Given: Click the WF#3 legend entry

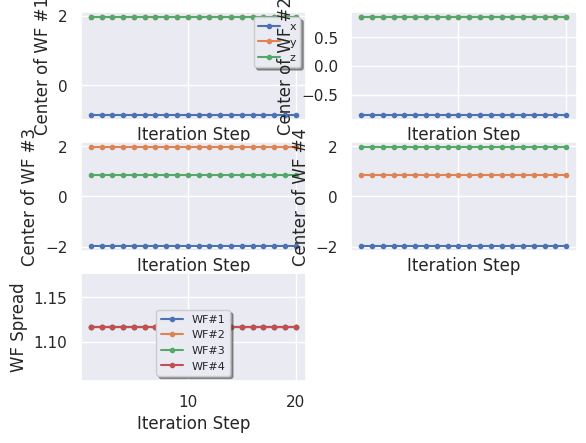Looking at the screenshot, I should (x=192, y=350).
